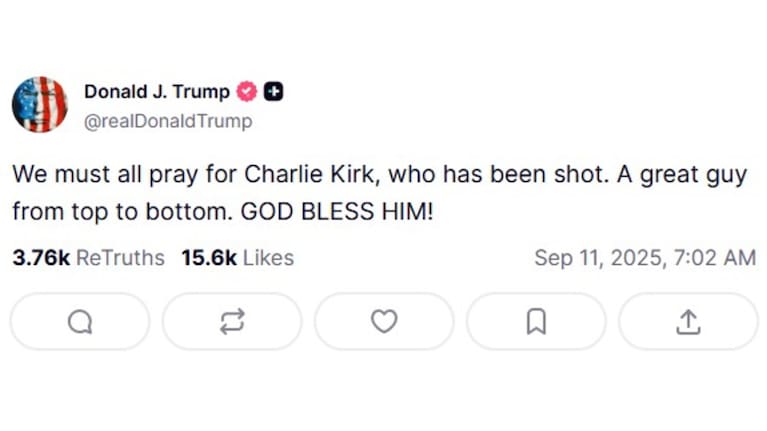Click the words "We must all pray"
The height and width of the screenshot is (431, 767).
pyautogui.click(x=83, y=174)
